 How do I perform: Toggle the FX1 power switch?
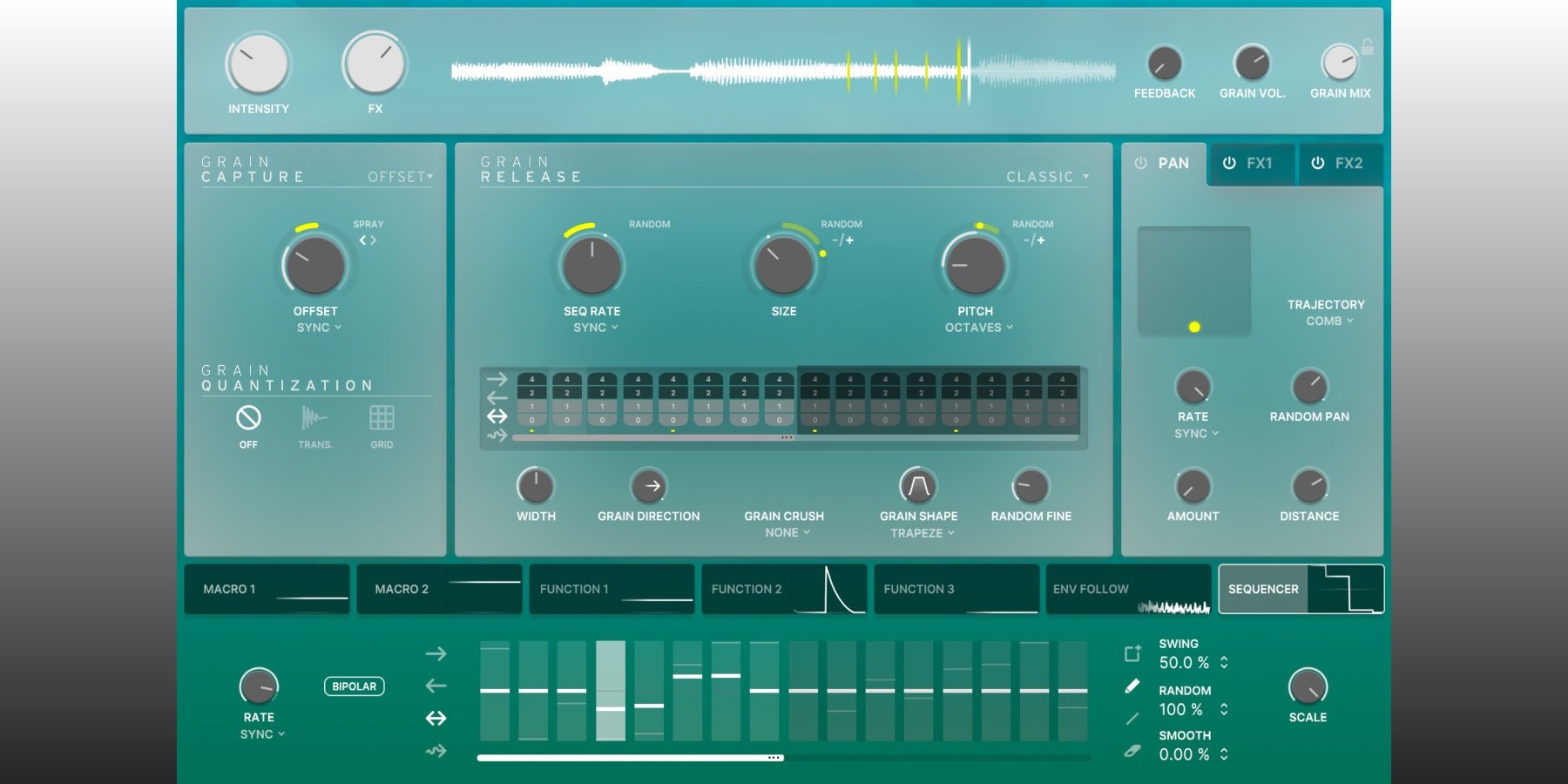1231,162
